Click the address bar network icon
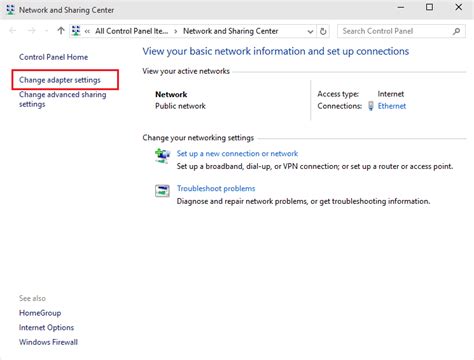The width and height of the screenshot is (474, 360). point(76,31)
